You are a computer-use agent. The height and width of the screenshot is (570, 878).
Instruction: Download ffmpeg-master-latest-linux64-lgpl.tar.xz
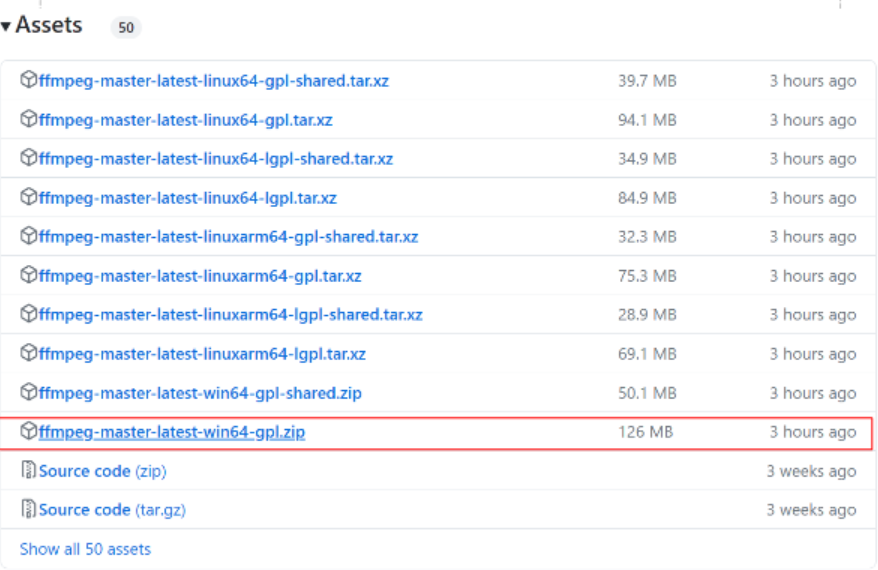point(188,198)
